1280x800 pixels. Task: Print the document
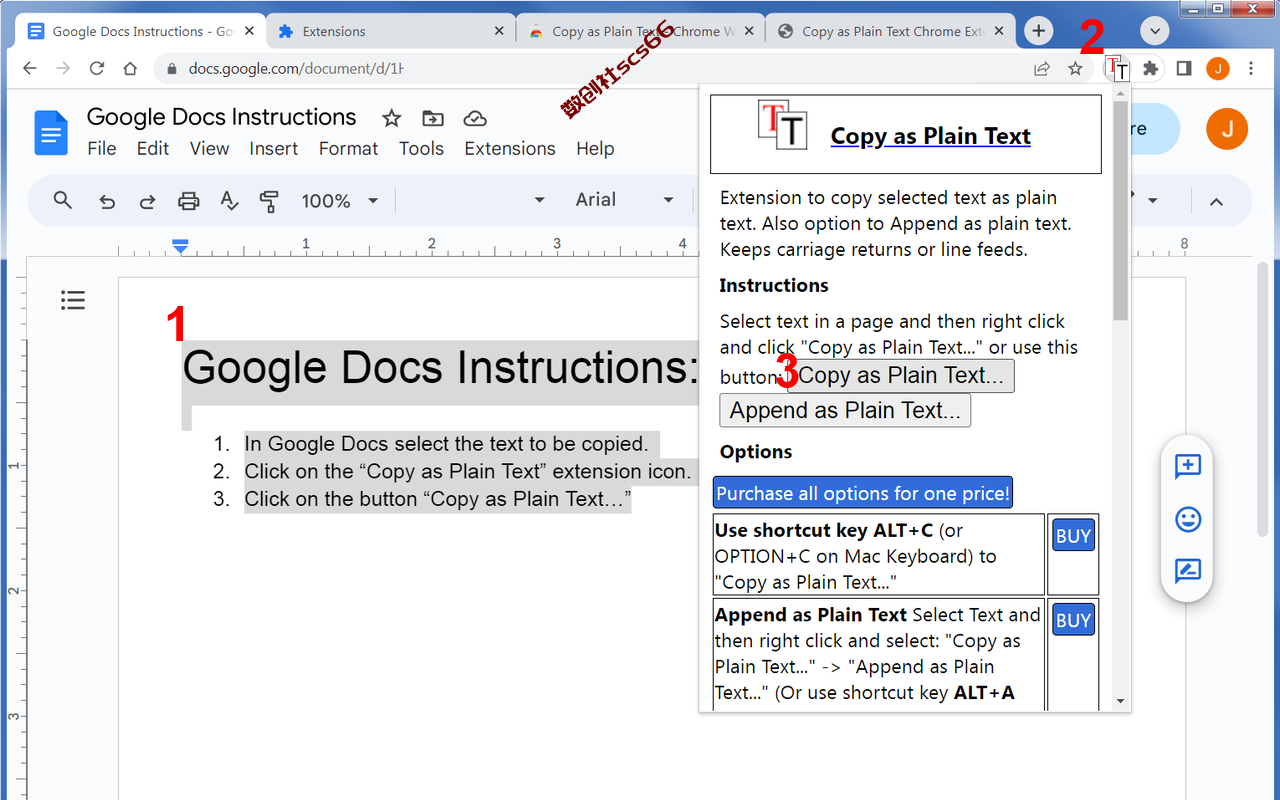188,201
